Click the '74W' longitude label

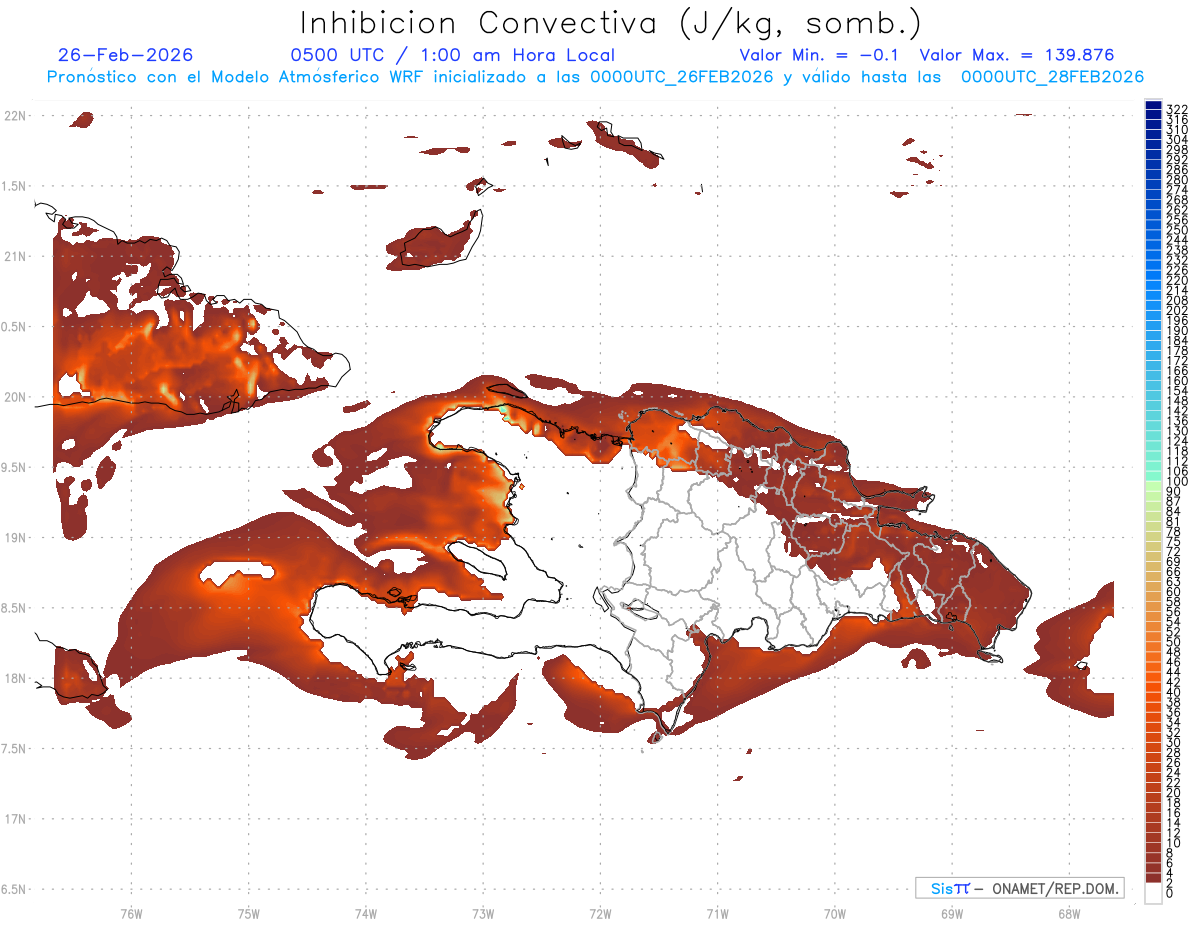coord(366,913)
